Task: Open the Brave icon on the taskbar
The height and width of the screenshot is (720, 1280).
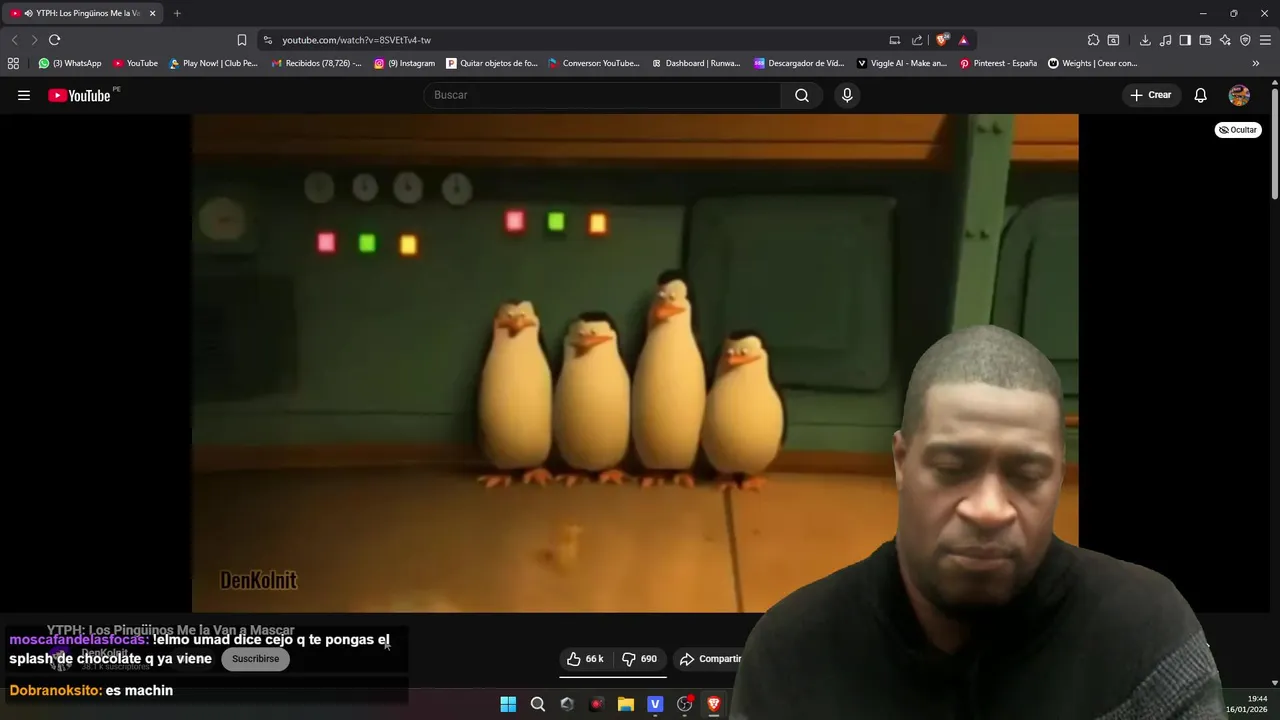Action: (x=714, y=704)
